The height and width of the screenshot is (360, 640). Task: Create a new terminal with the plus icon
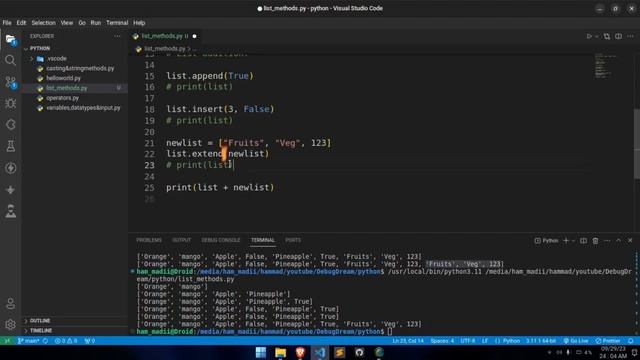[566, 240]
